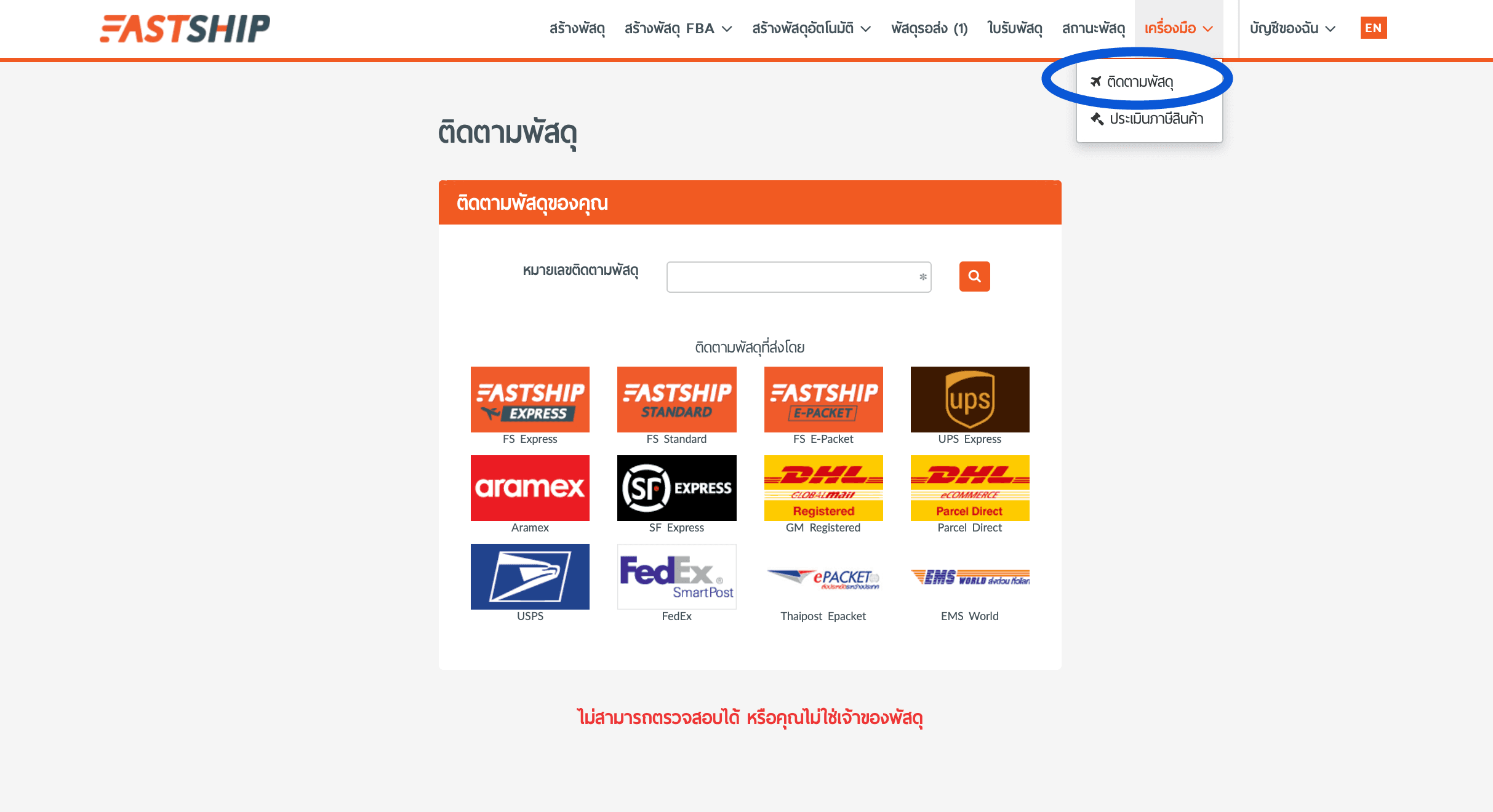
Task: Expand the สร้างพัสดุอัตโนมัติ dropdown
Action: pos(811,28)
